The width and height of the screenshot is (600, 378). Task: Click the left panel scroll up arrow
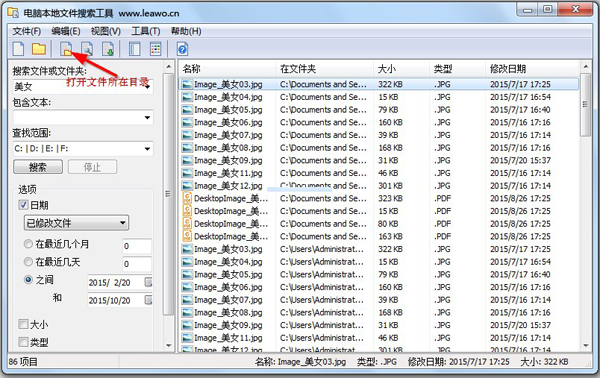point(168,67)
